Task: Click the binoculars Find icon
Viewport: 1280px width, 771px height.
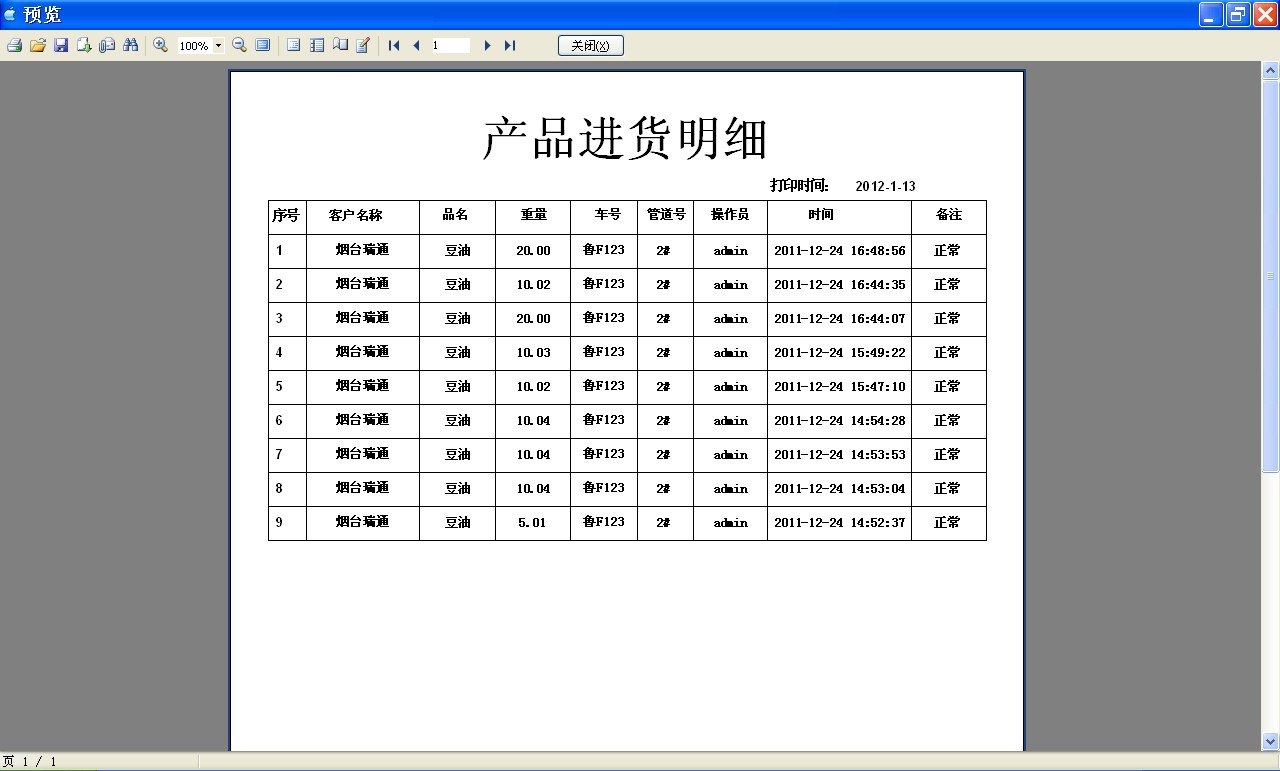Action: (x=131, y=45)
